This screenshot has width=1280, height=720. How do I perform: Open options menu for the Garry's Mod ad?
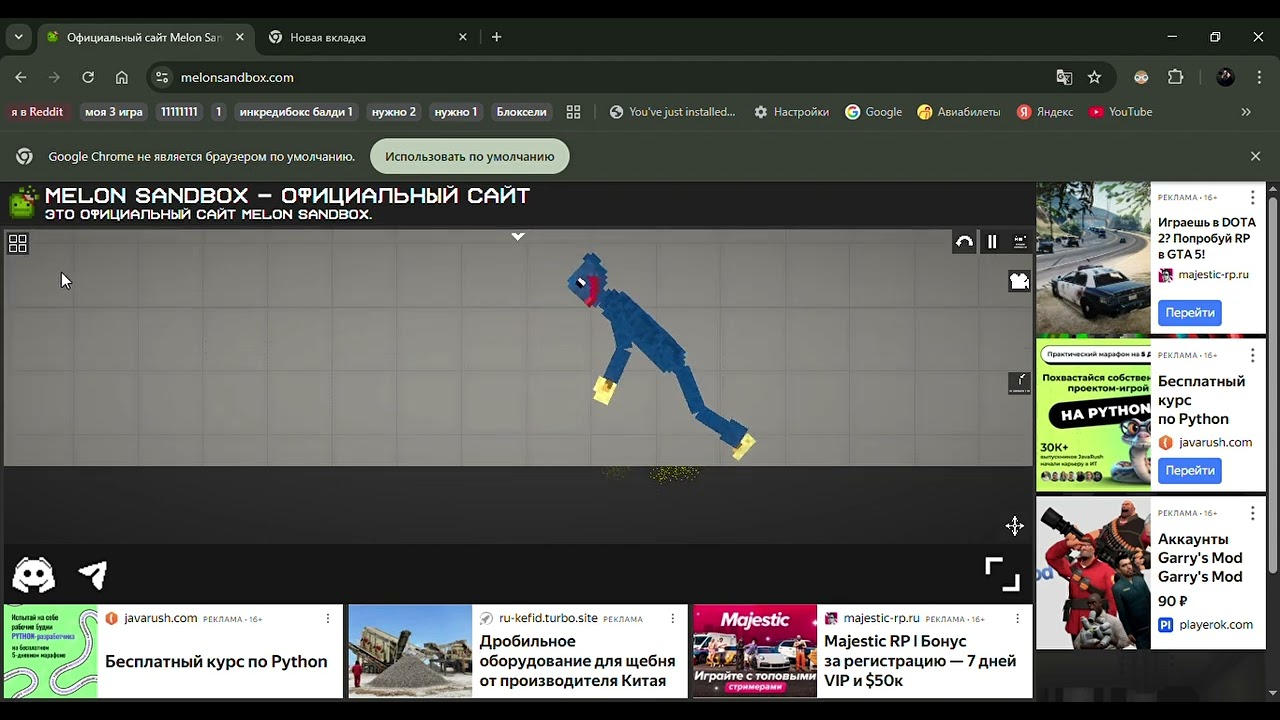point(1252,513)
